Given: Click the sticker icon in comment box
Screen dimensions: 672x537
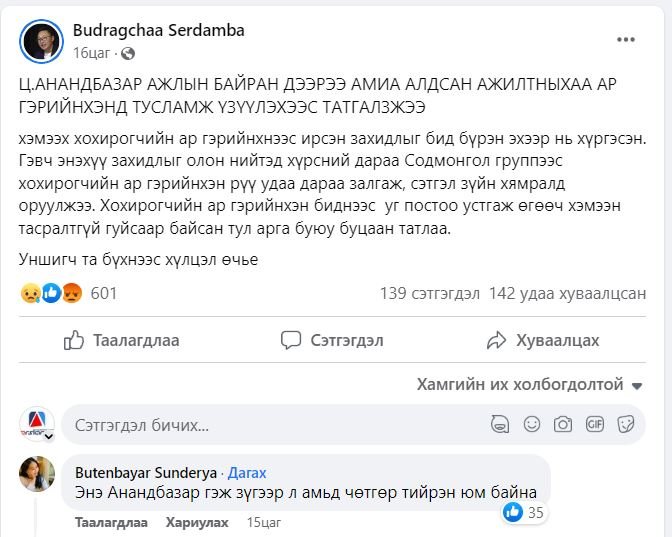Looking at the screenshot, I should (626, 424).
